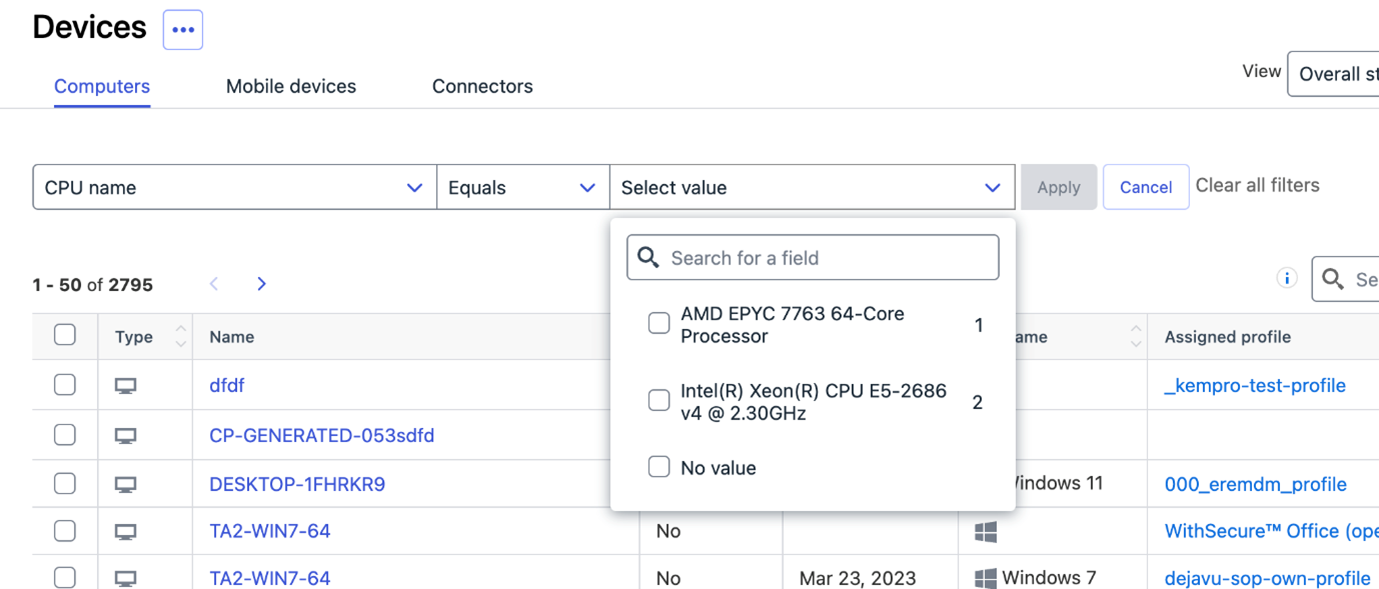
Task: Open the 000_eremdm_profile link
Action: click(1256, 484)
